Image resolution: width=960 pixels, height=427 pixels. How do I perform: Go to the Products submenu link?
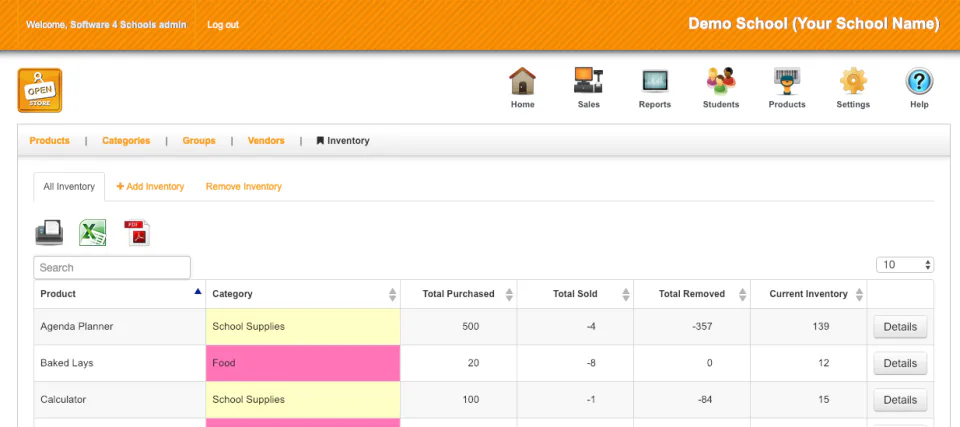[x=50, y=140]
